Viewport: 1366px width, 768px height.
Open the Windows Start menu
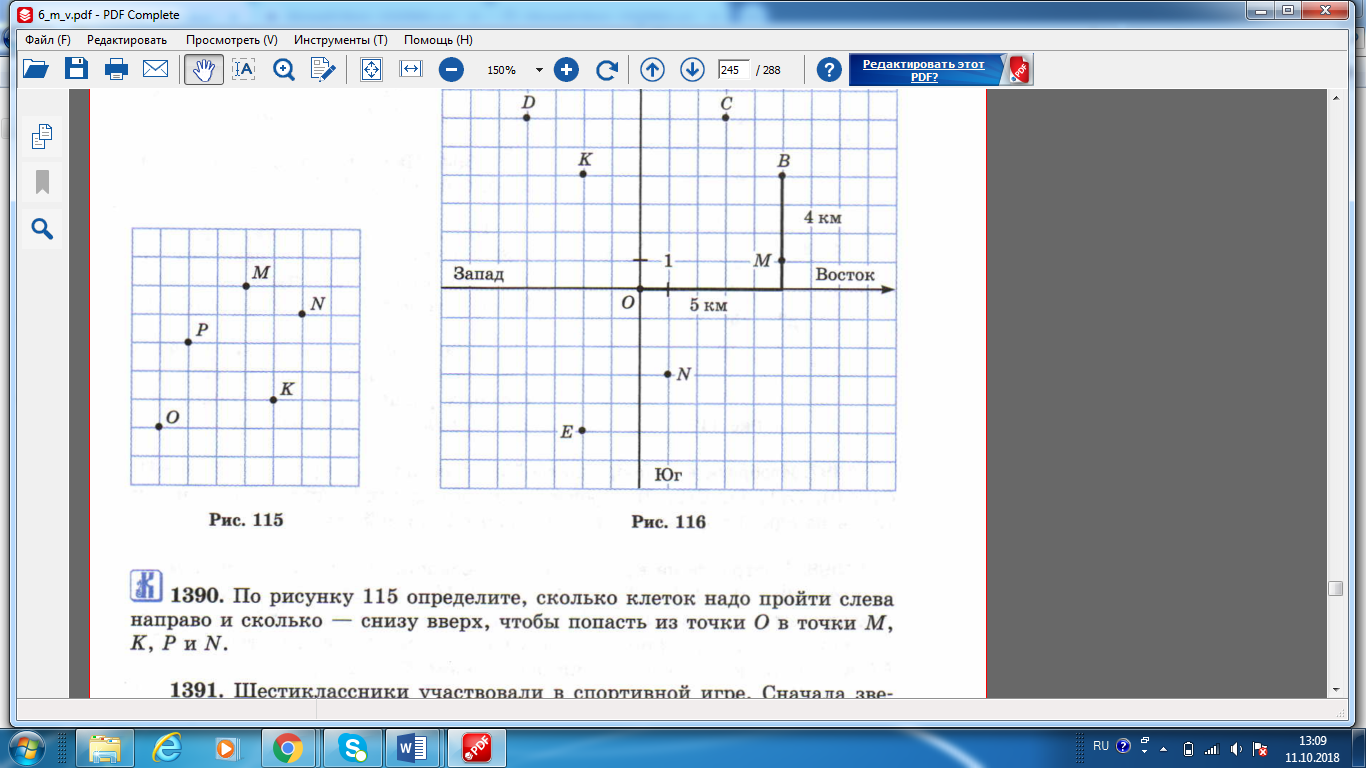(27, 747)
